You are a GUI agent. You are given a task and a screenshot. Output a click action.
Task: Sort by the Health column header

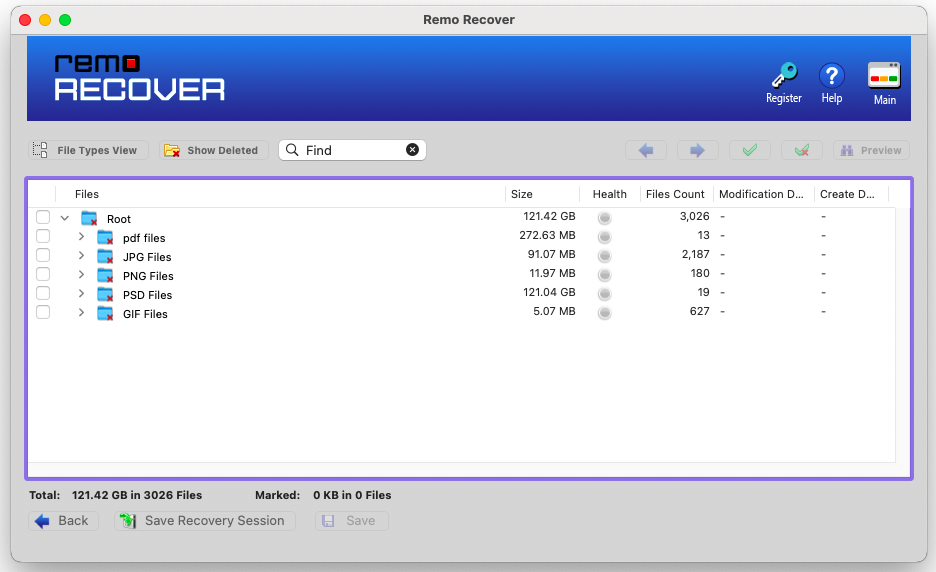coord(609,194)
